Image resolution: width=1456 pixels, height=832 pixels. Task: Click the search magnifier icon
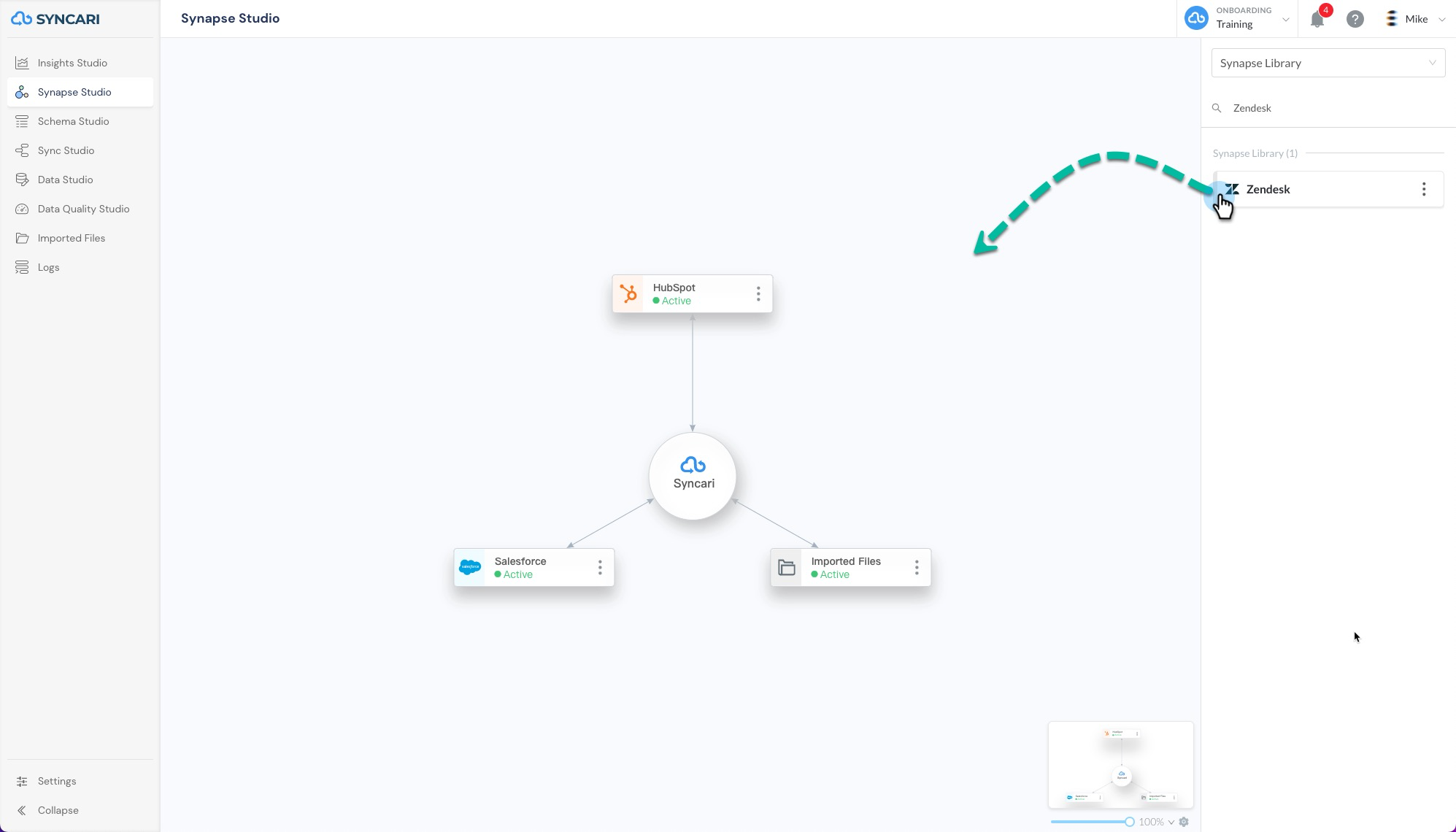(x=1217, y=108)
